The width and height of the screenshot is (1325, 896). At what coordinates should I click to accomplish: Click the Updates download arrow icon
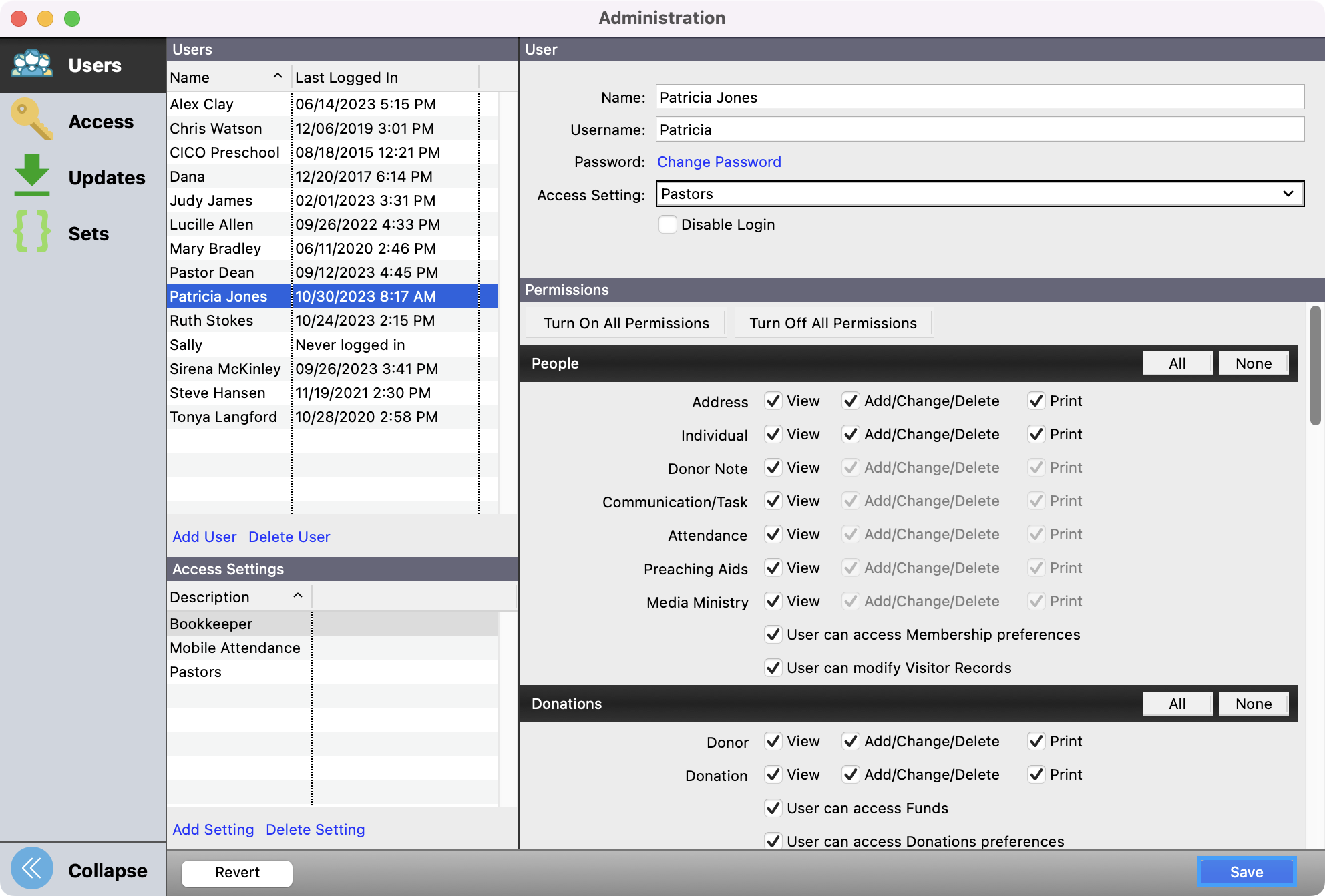[x=32, y=176]
